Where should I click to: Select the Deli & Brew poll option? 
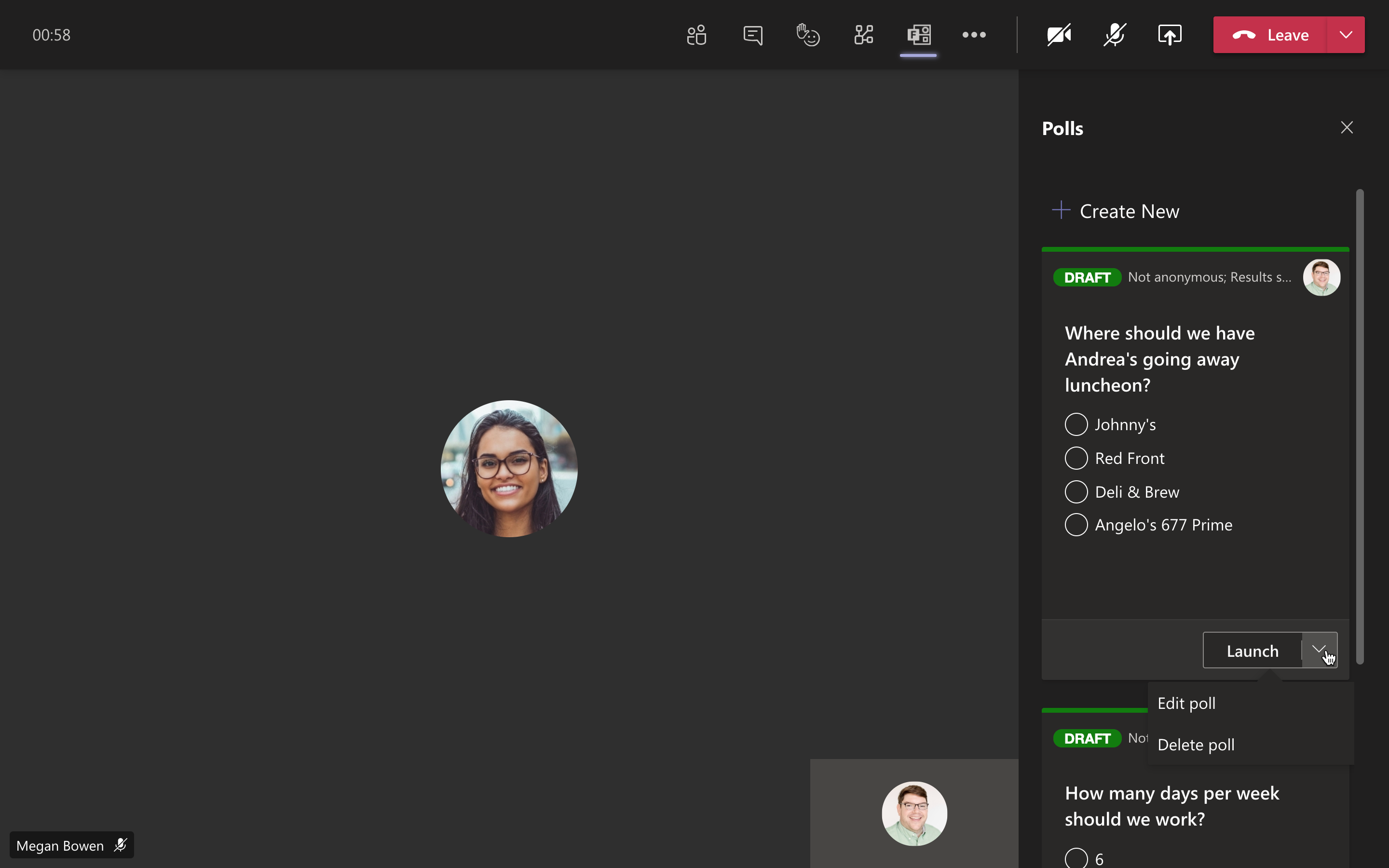(x=1076, y=492)
